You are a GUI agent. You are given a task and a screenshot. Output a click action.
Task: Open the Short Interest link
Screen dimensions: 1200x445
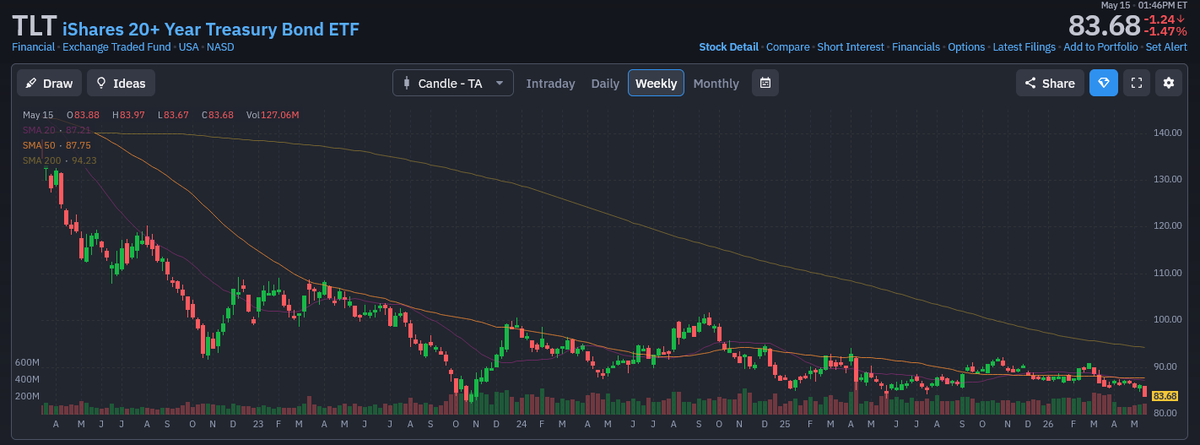[x=850, y=47]
